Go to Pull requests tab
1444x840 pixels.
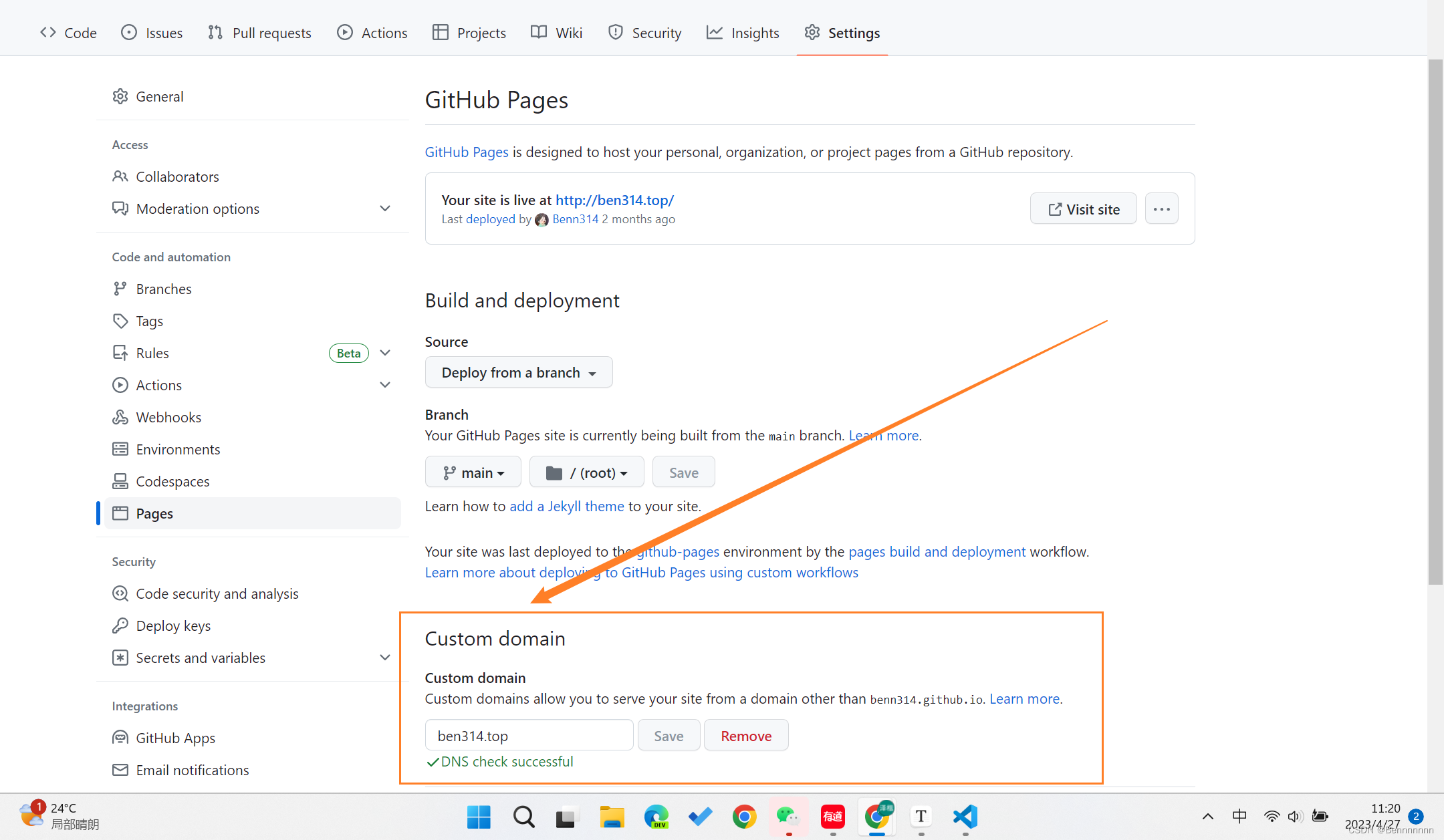tap(259, 33)
